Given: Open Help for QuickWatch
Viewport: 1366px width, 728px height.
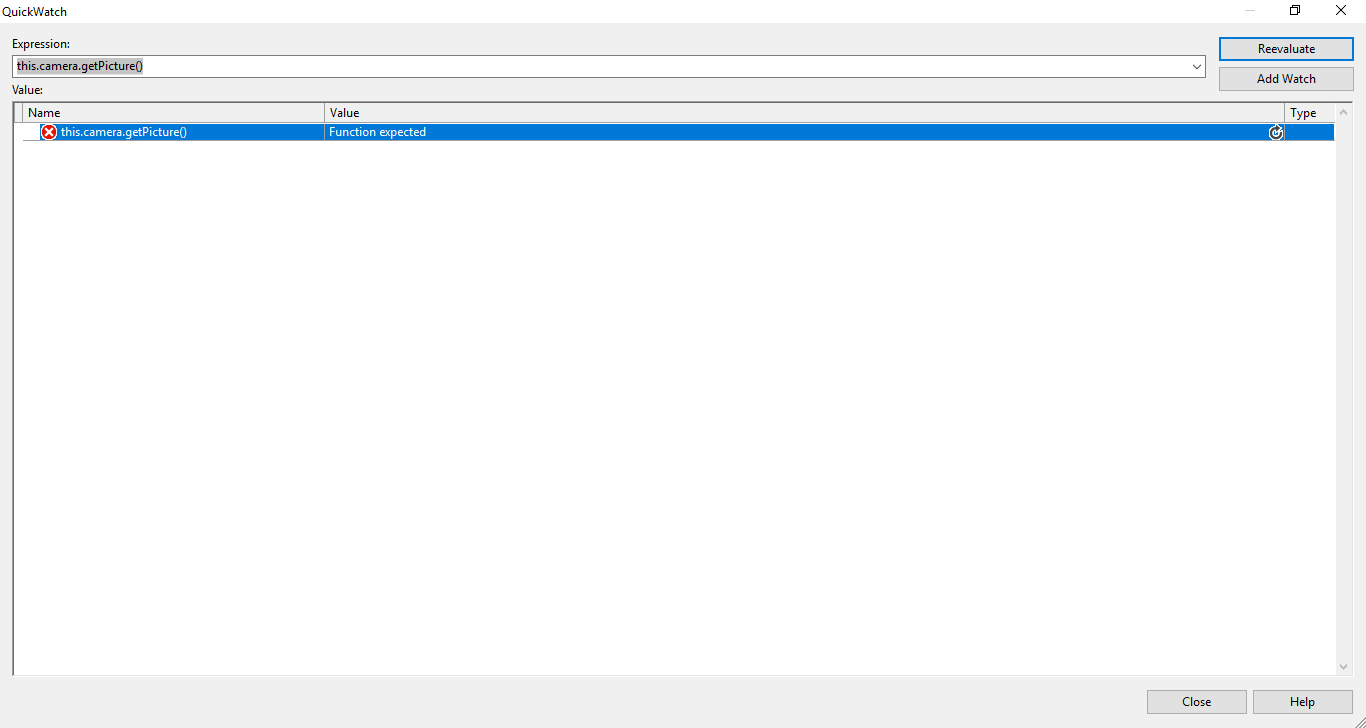Looking at the screenshot, I should tap(1302, 701).
